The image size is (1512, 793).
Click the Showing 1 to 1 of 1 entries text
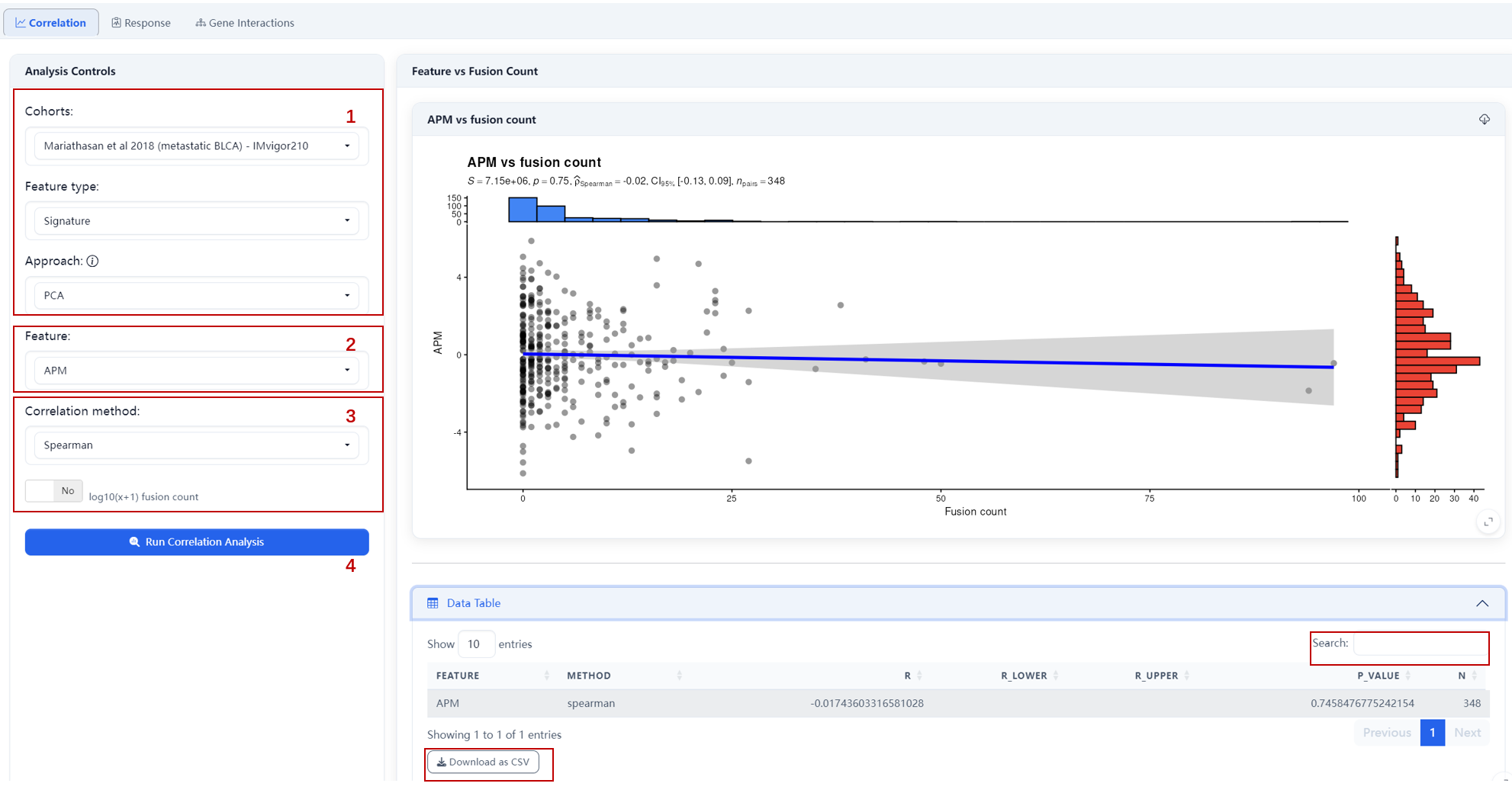[x=494, y=735]
